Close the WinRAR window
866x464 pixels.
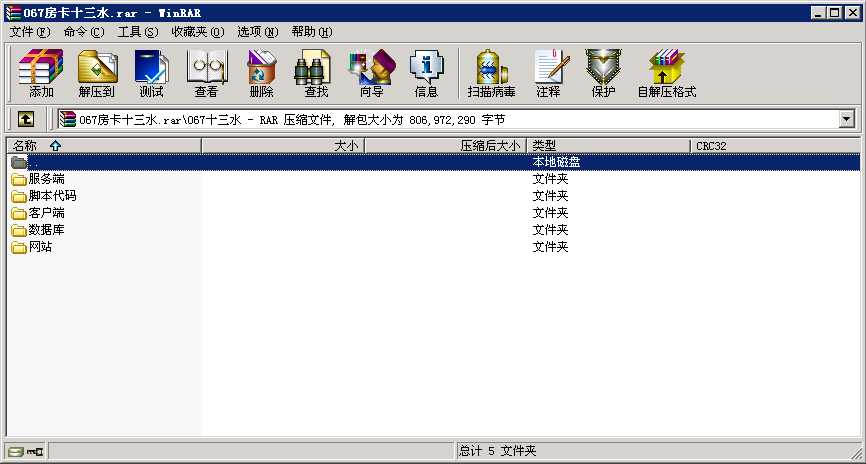852,13
